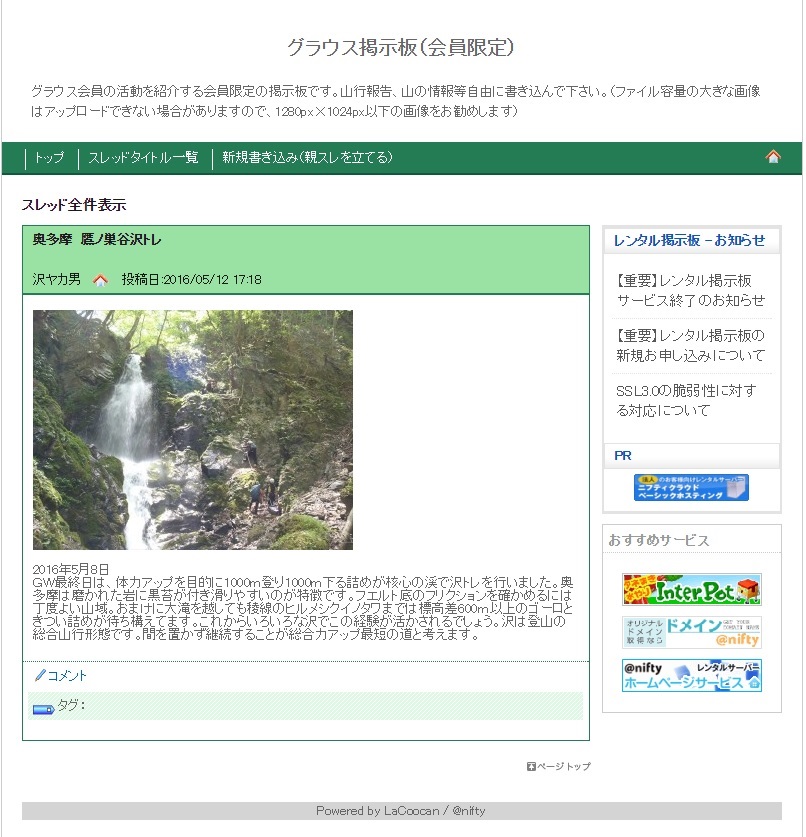Click the @nifty ホームページサービス banner
Image resolution: width=806 pixels, height=837 pixels.
tap(691, 675)
